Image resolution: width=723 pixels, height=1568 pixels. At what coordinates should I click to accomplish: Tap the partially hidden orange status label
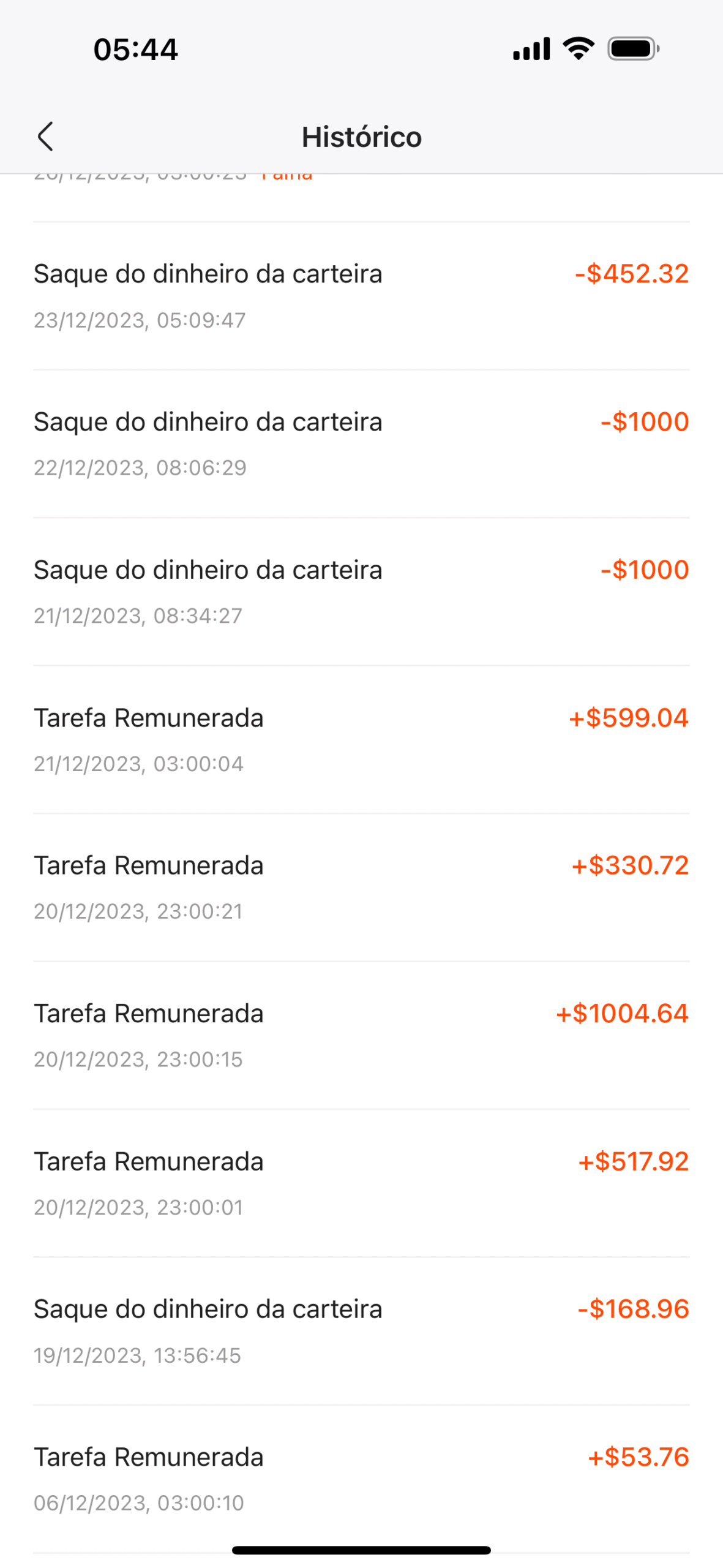tap(287, 177)
